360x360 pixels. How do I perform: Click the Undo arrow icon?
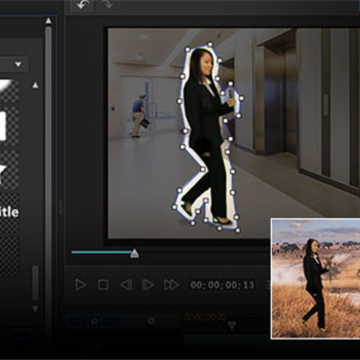(81, 6)
